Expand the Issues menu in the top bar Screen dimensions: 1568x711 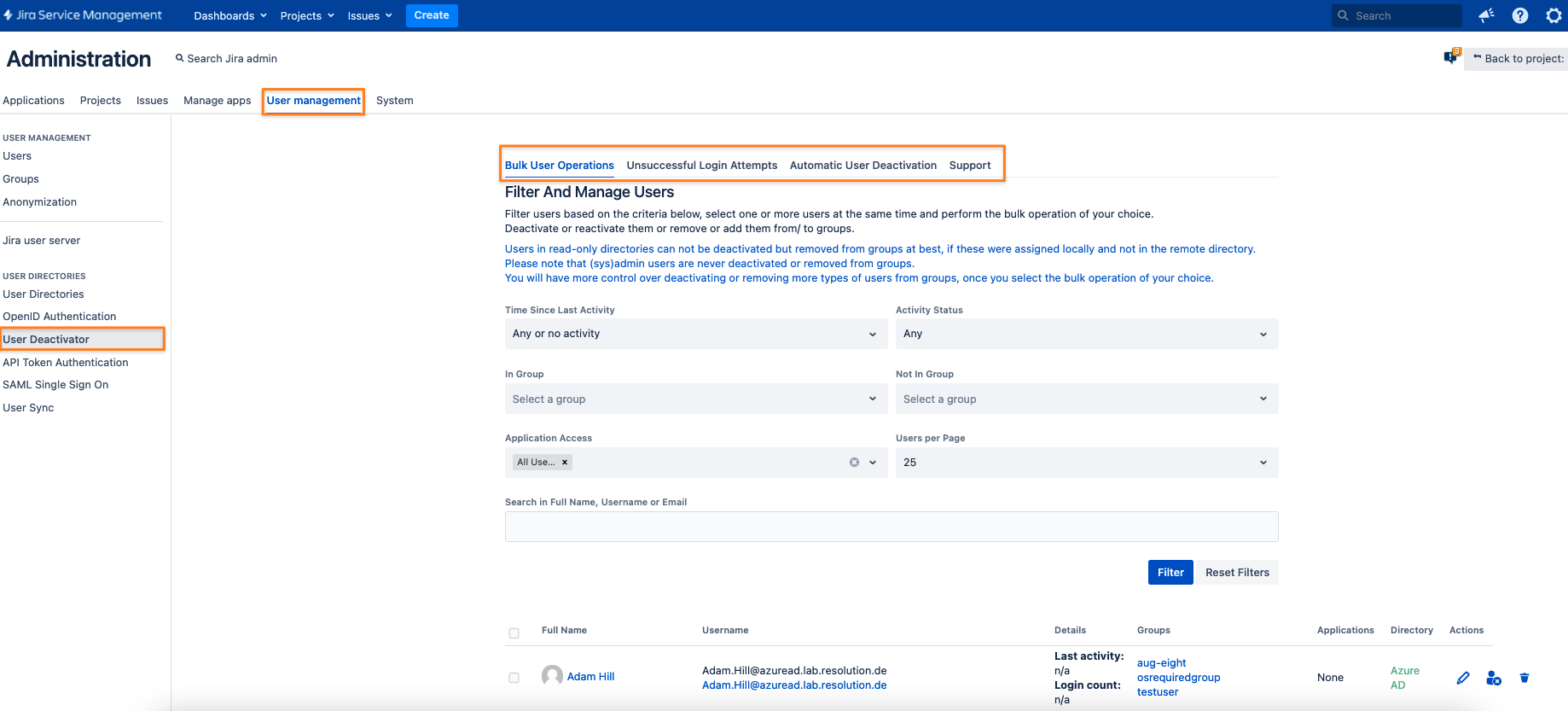click(x=369, y=15)
